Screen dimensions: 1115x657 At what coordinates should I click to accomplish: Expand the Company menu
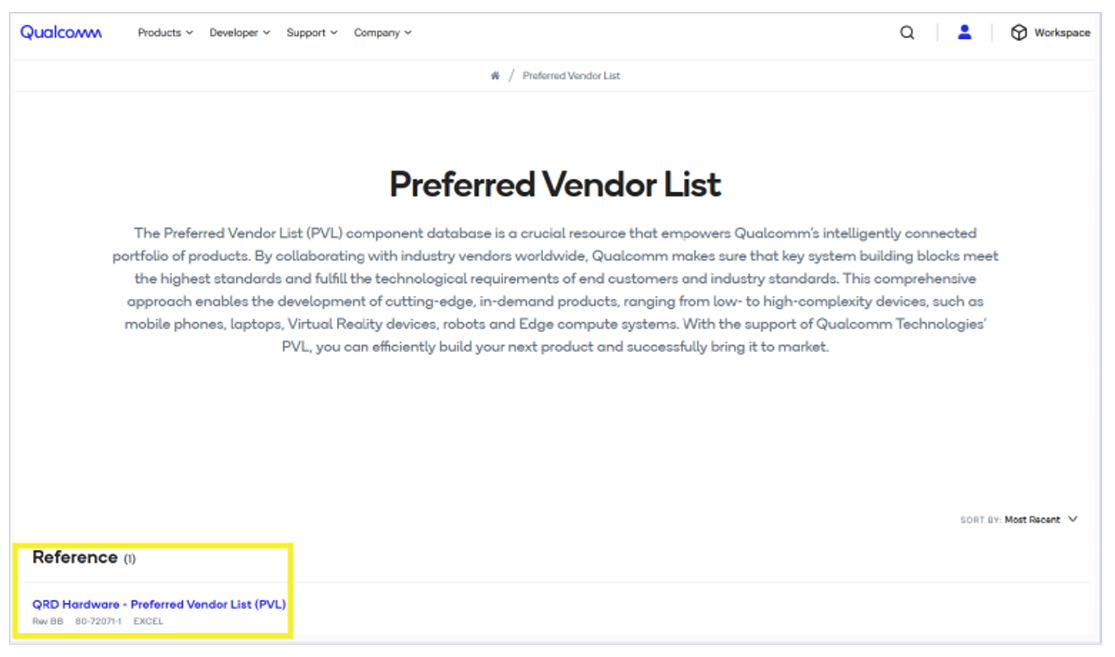pyautogui.click(x=383, y=33)
